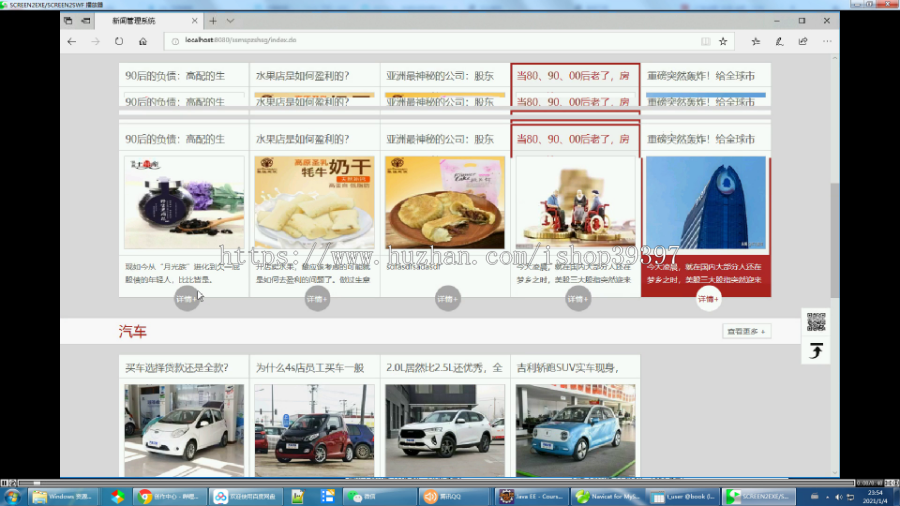Select the 新闻管理系统 browser tab

pyautogui.click(x=148, y=21)
